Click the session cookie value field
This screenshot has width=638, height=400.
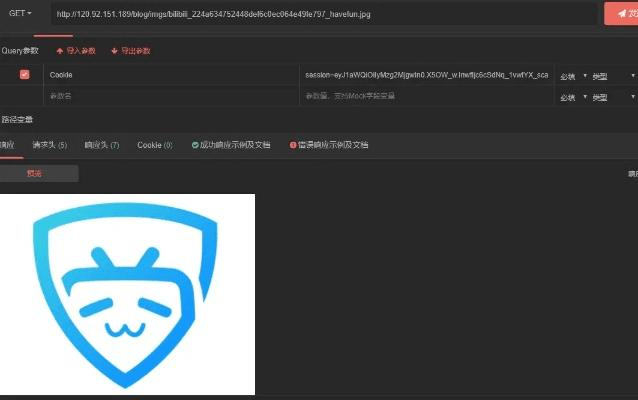(426, 75)
